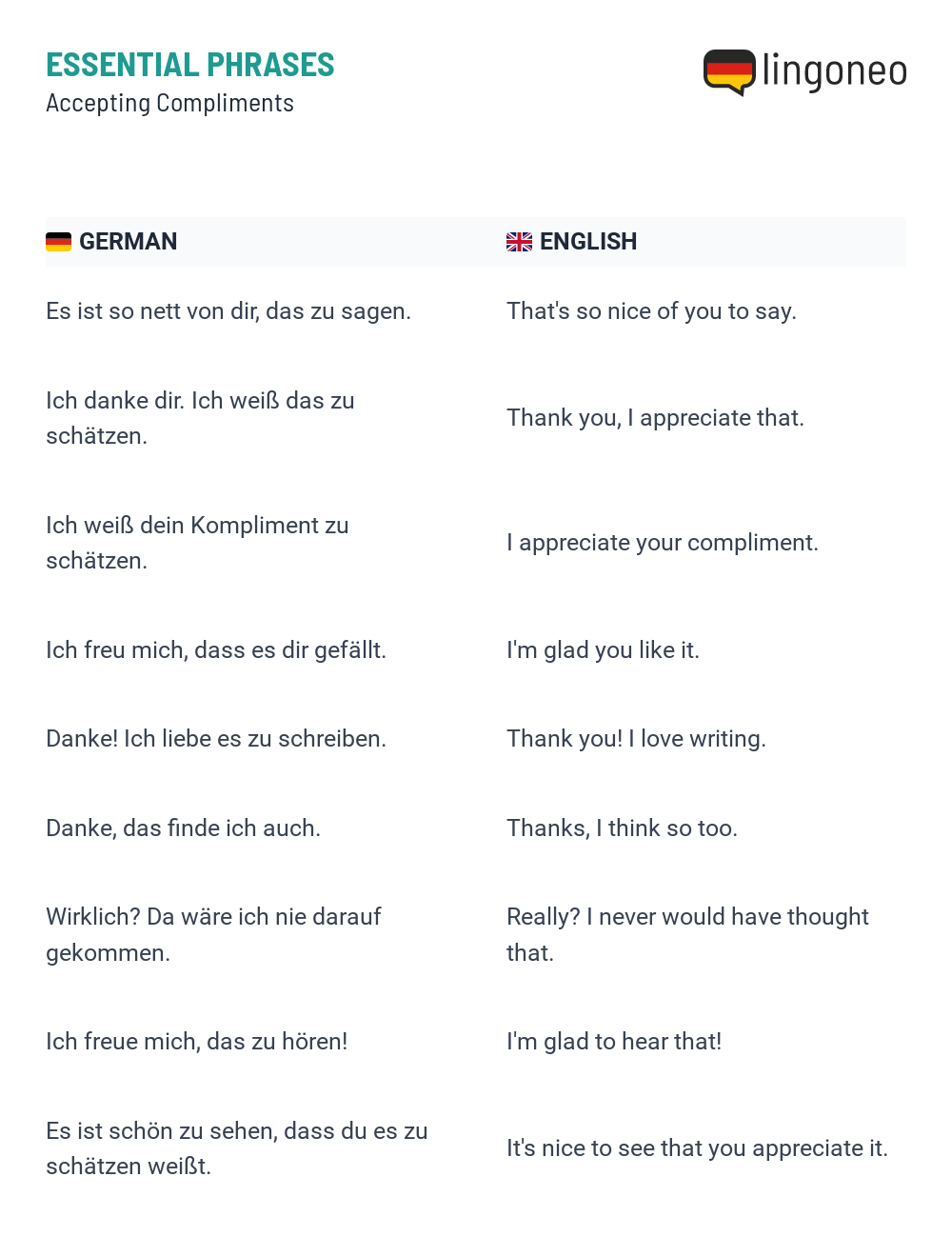Click the UK flag icon beside ENGLISH
This screenshot has width=952, height=1237.
pyautogui.click(x=519, y=242)
